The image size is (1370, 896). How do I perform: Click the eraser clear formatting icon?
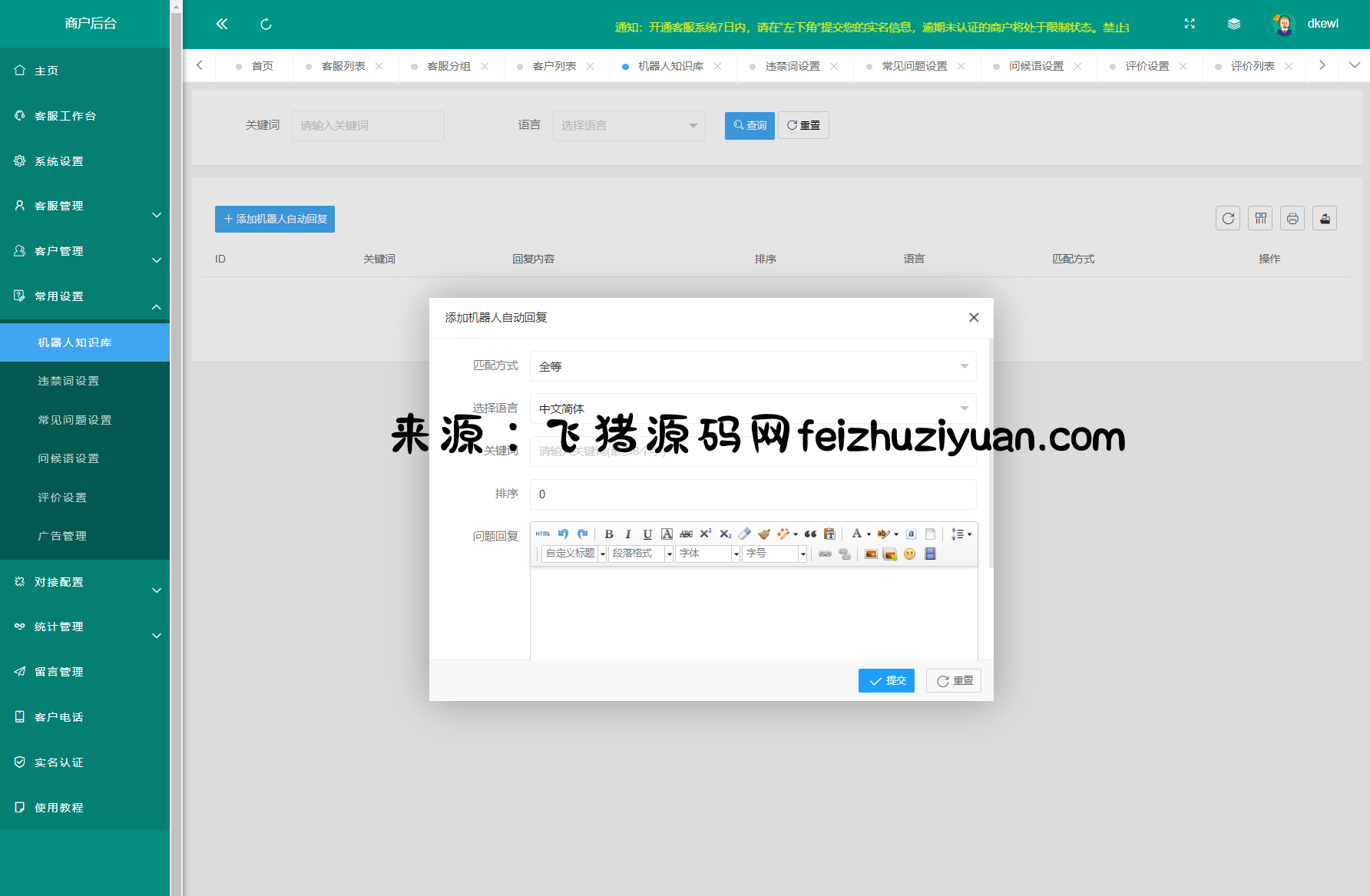744,534
